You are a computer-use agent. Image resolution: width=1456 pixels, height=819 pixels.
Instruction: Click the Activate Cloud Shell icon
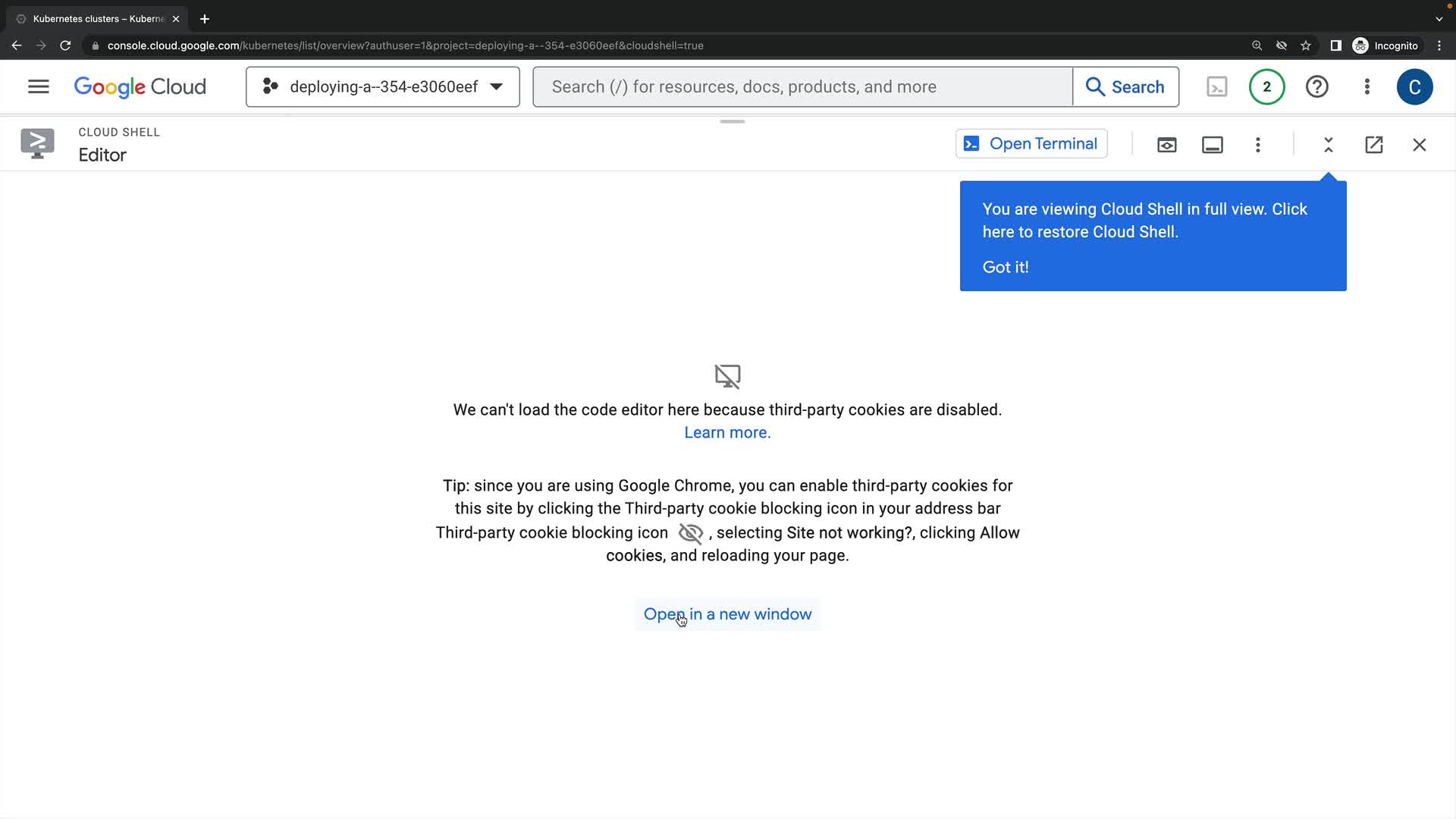(1216, 86)
